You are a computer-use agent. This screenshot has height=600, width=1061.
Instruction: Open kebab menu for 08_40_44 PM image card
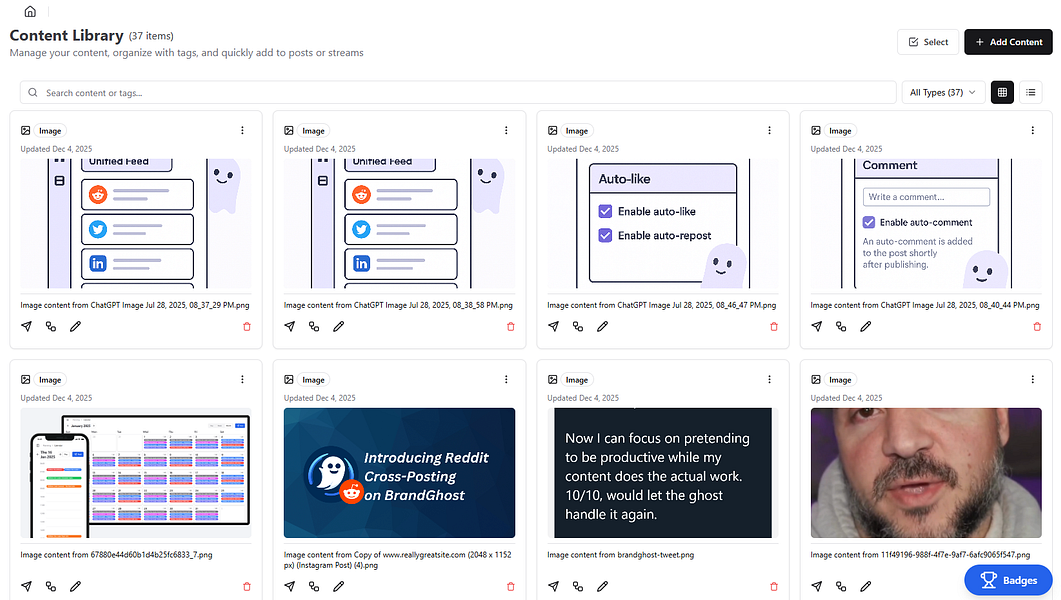click(1033, 131)
